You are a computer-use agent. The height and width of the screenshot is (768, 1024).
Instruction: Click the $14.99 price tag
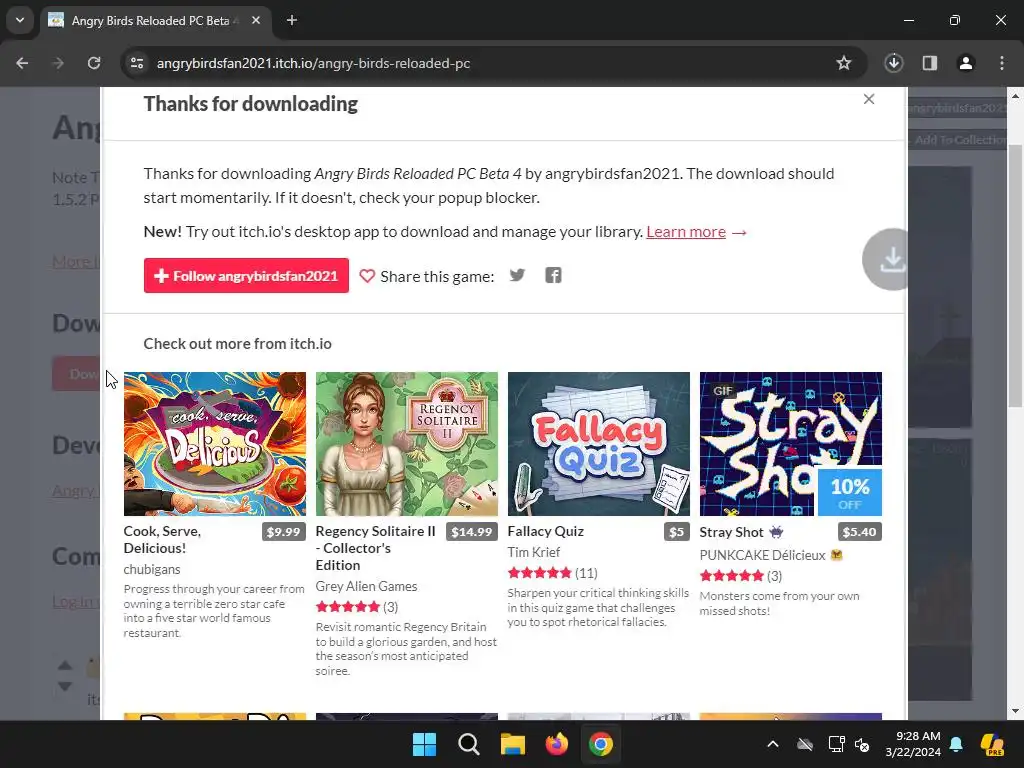pos(472,532)
